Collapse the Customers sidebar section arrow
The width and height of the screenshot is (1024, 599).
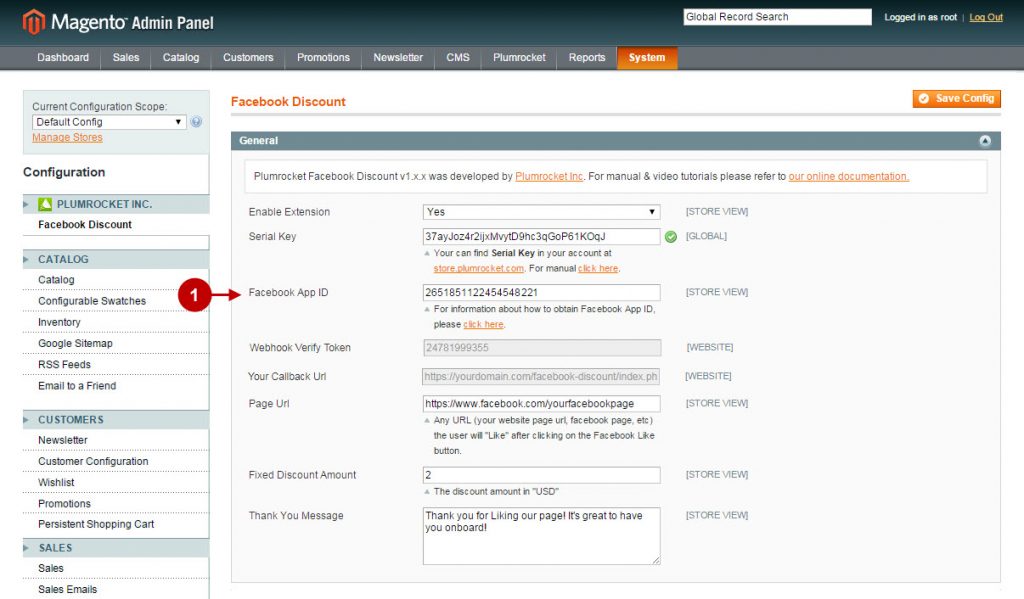pos(26,419)
